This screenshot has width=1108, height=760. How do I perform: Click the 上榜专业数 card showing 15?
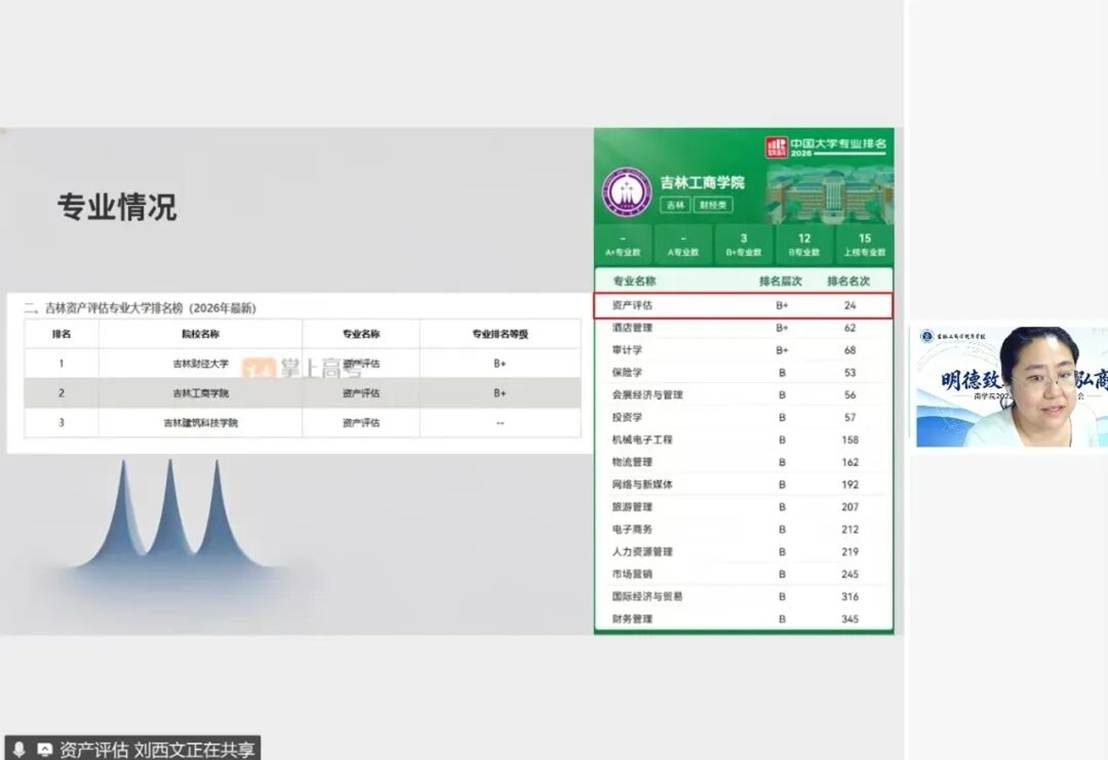[864, 244]
